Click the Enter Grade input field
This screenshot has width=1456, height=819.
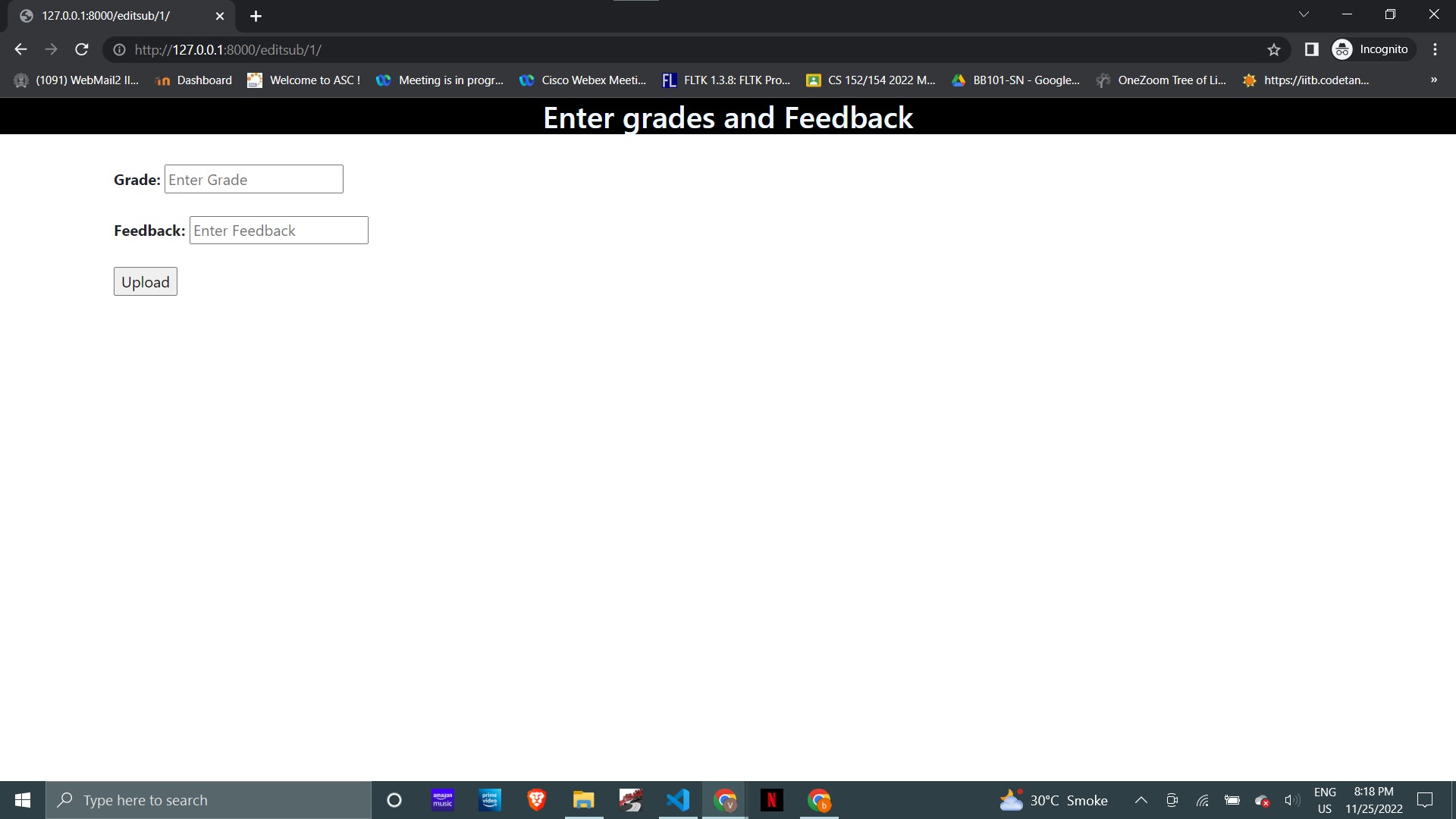pos(253,179)
